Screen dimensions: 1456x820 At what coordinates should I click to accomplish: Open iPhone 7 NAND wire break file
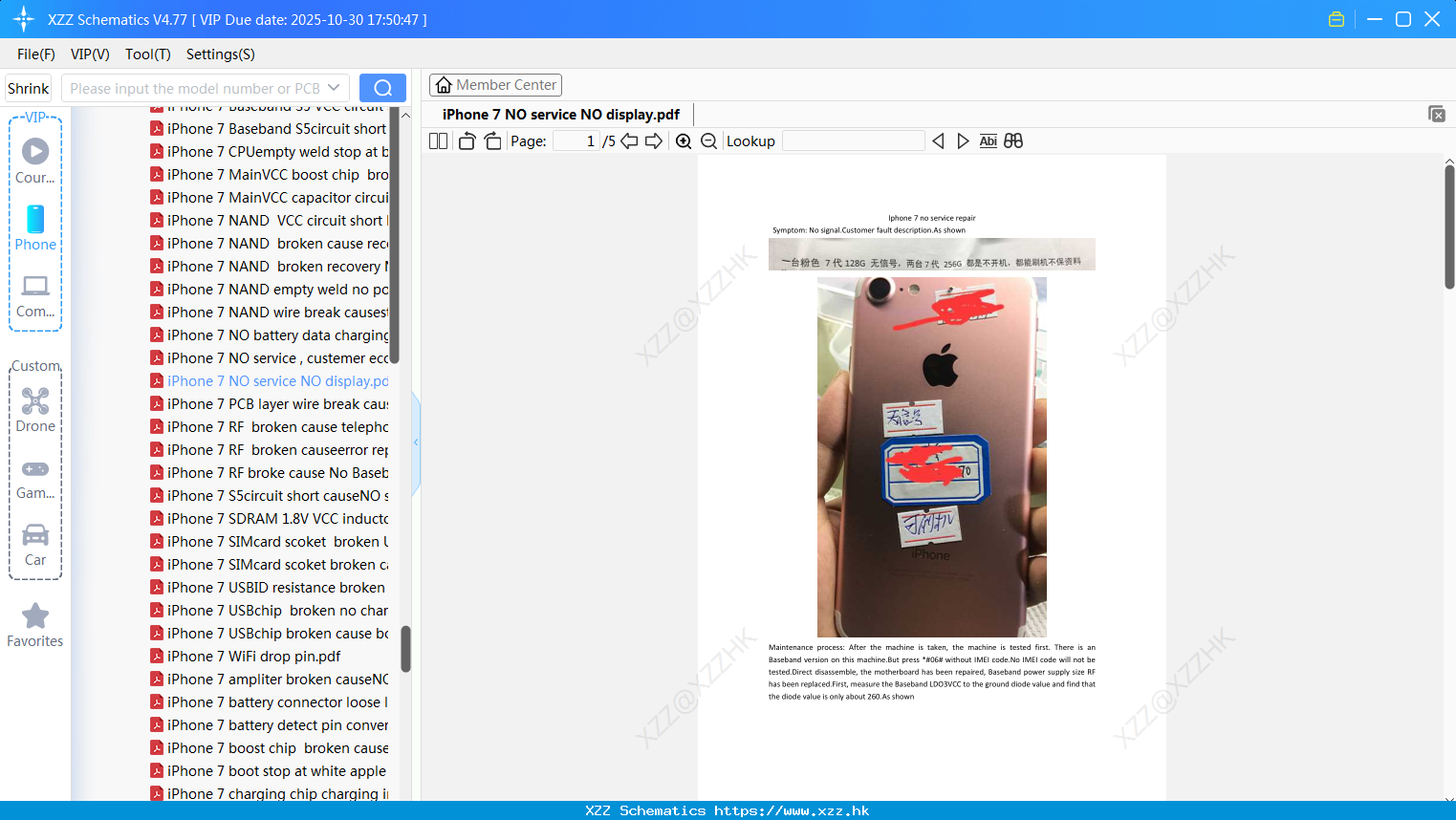(x=269, y=312)
